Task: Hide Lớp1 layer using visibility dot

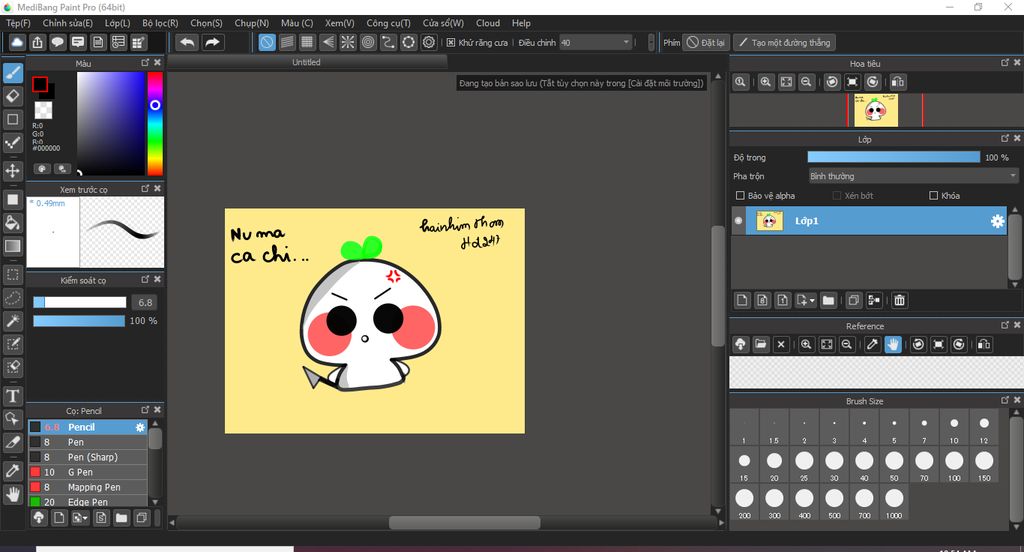Action: [739, 221]
